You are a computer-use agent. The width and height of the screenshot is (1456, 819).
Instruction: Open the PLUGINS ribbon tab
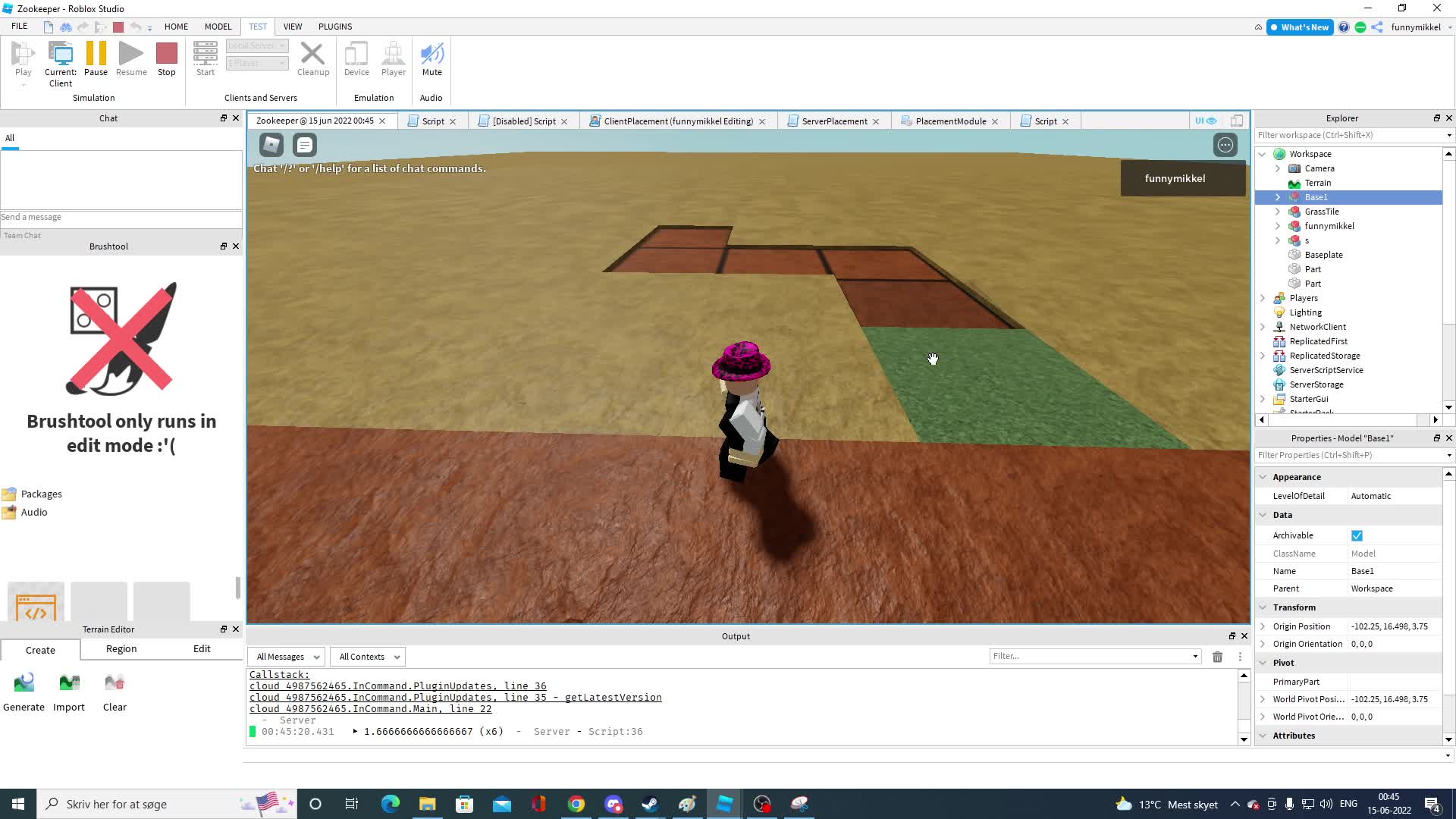[334, 27]
